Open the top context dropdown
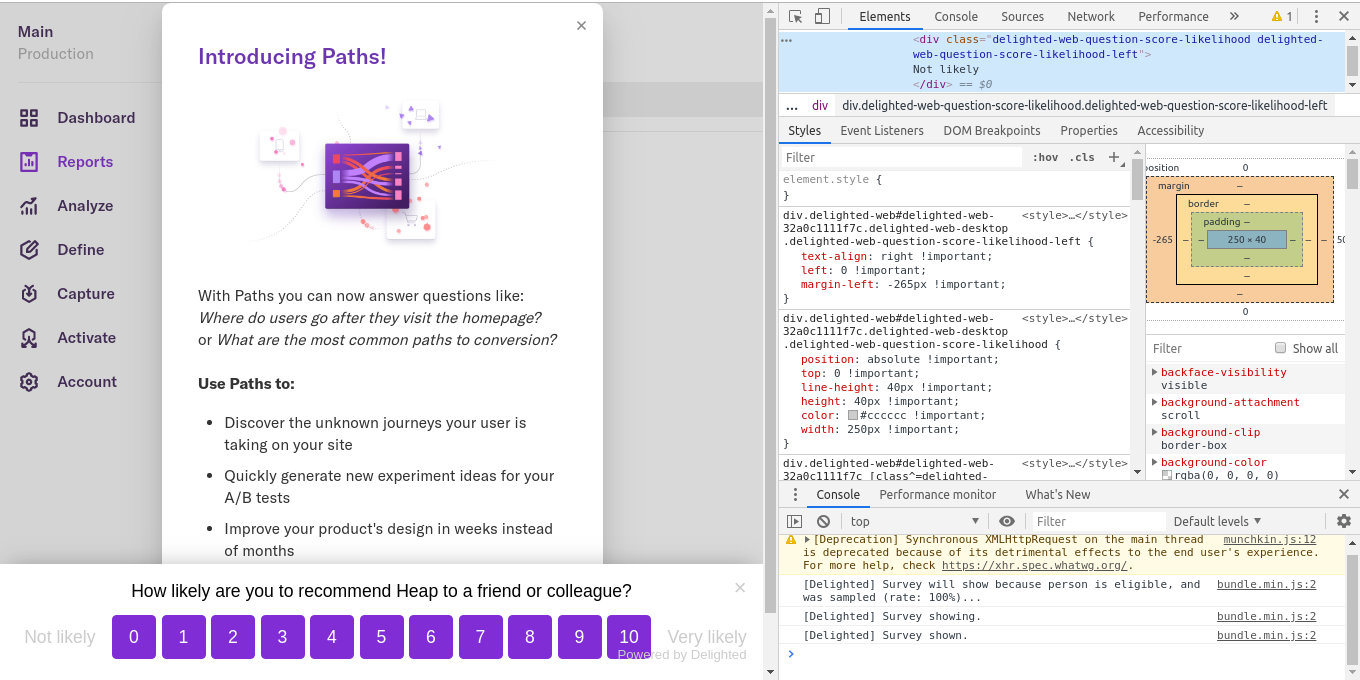This screenshot has height=680, width=1360. [x=914, y=521]
